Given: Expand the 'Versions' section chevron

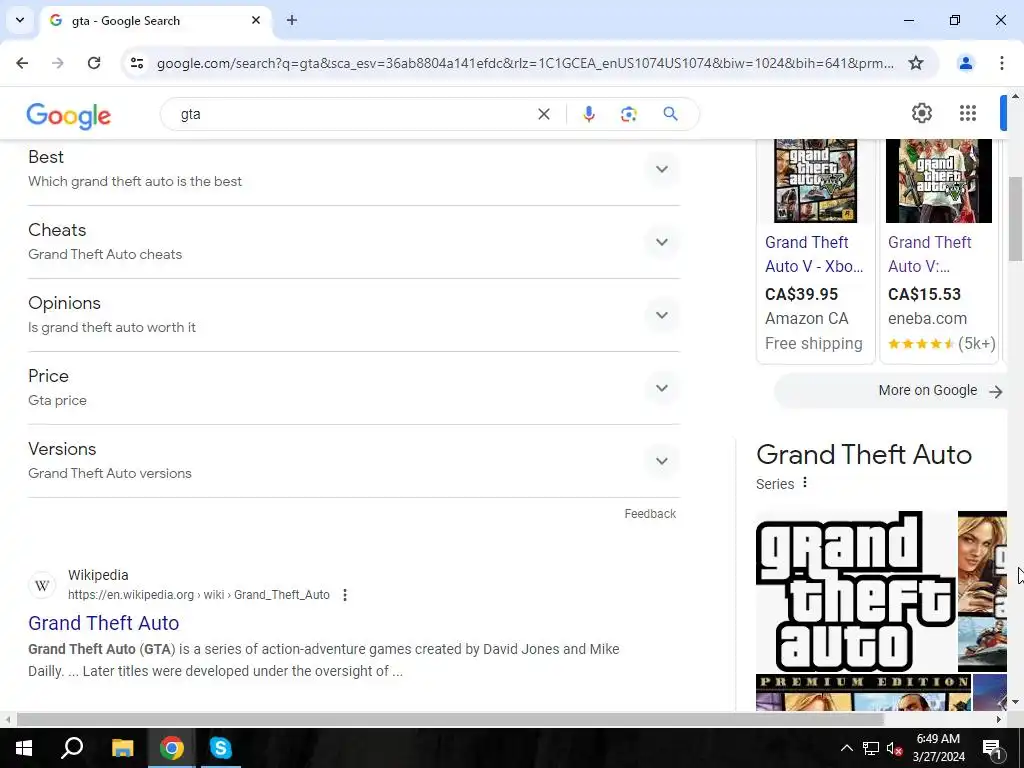Looking at the screenshot, I should coord(662,461).
